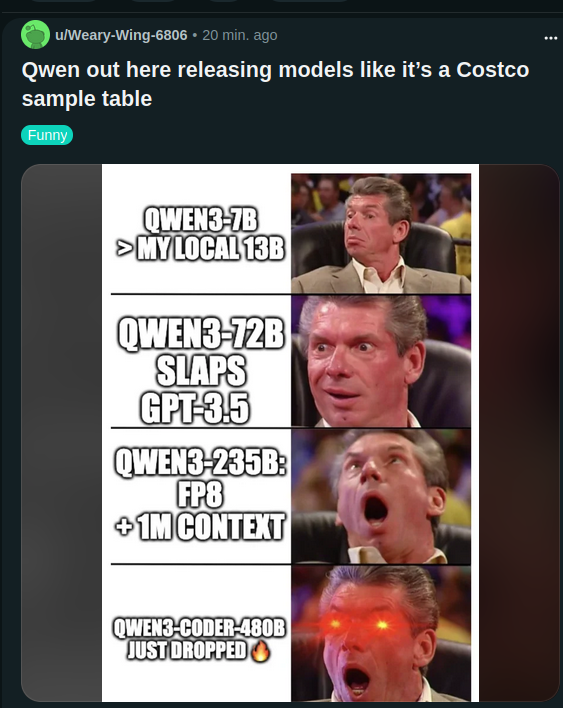Screen dimensions: 563x708
Task: Filter by the Funny flair tag
Action: tap(47, 135)
